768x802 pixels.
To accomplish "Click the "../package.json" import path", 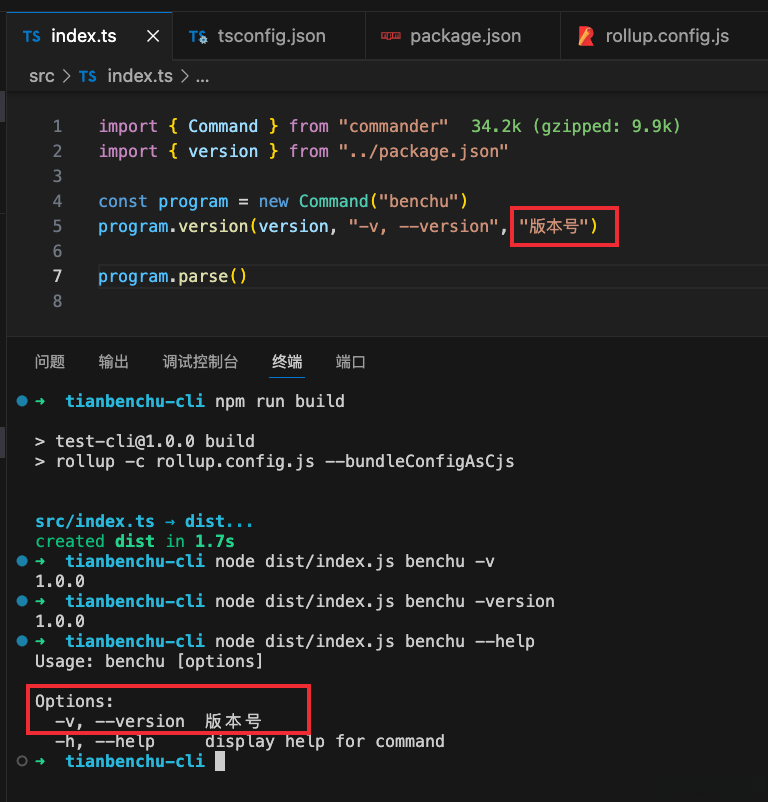I will [x=423, y=151].
